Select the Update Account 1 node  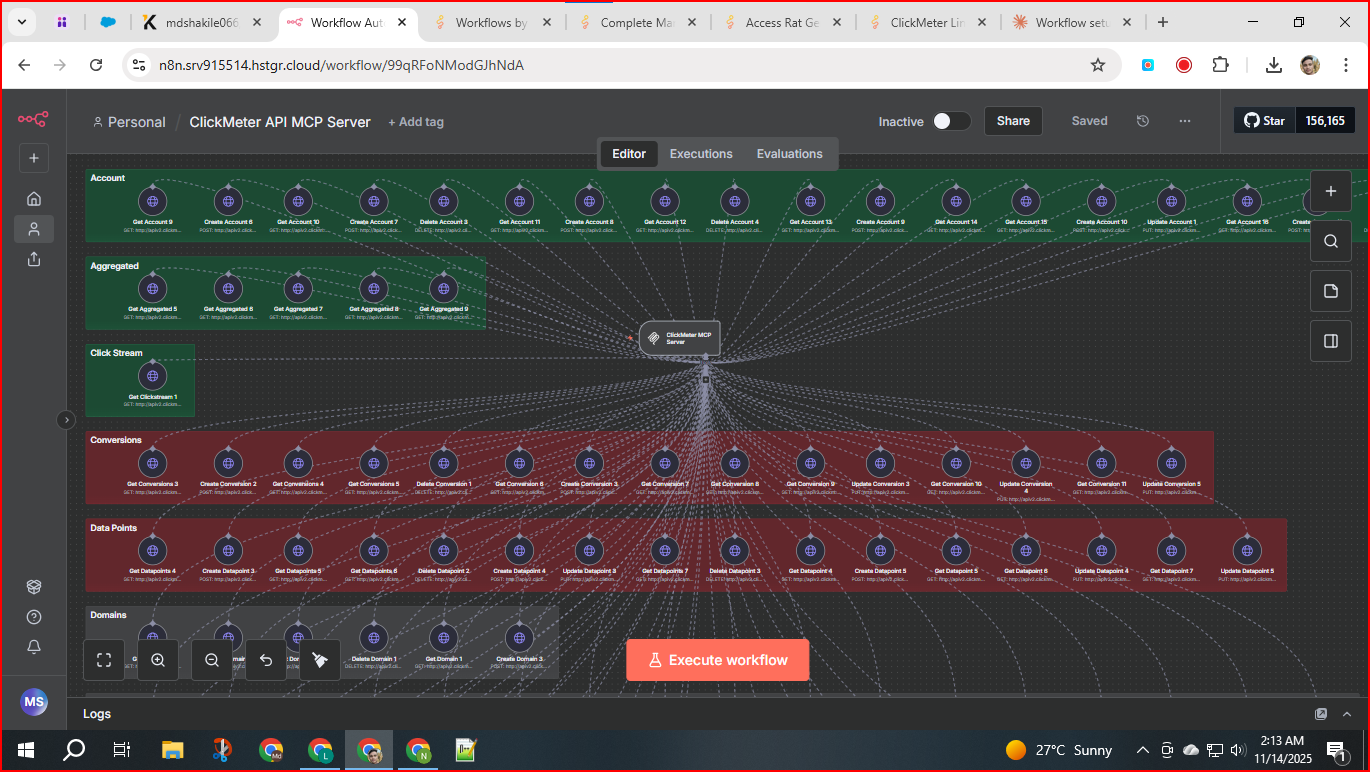pyautogui.click(x=1172, y=201)
